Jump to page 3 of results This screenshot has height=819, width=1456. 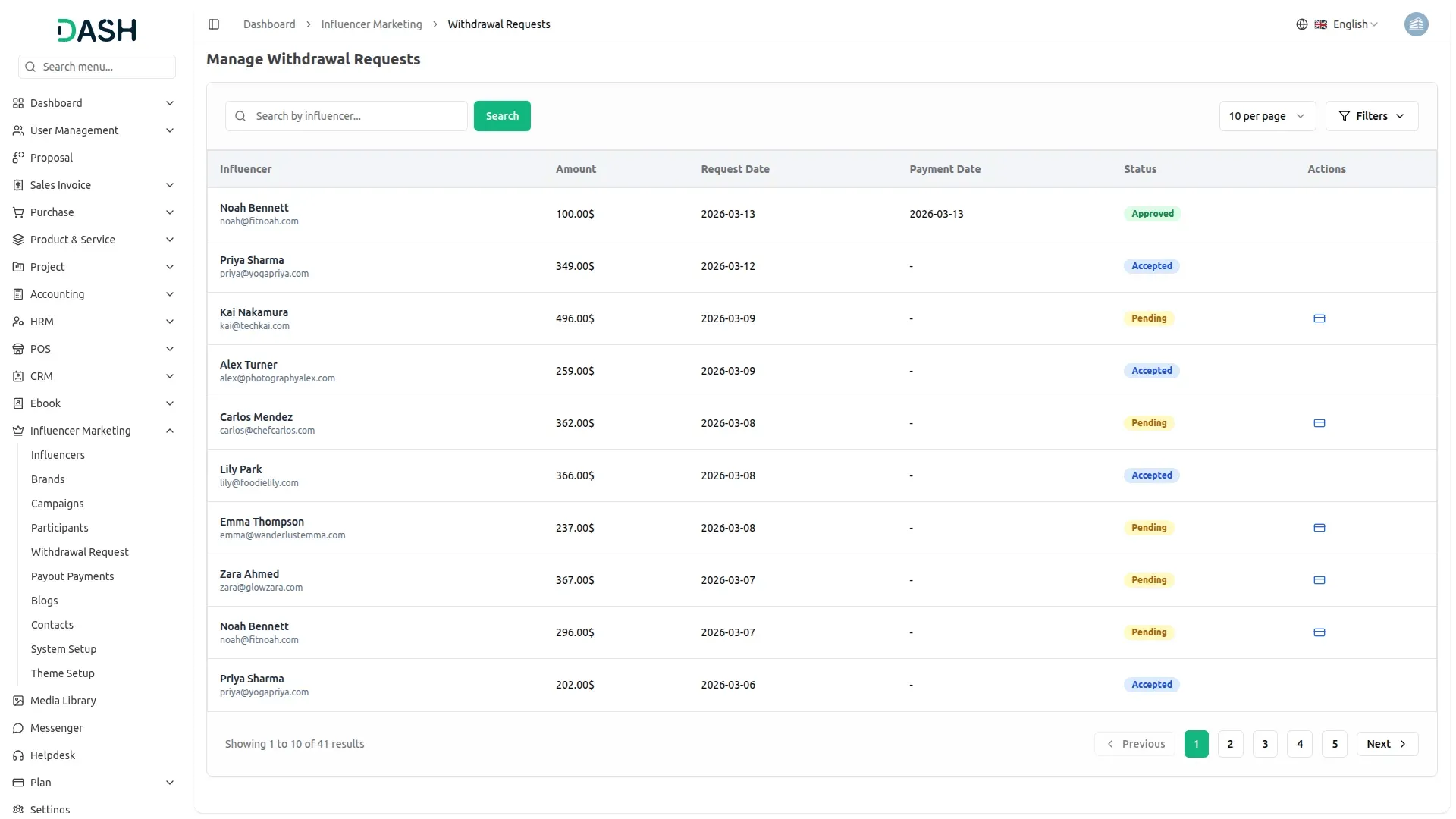point(1264,744)
